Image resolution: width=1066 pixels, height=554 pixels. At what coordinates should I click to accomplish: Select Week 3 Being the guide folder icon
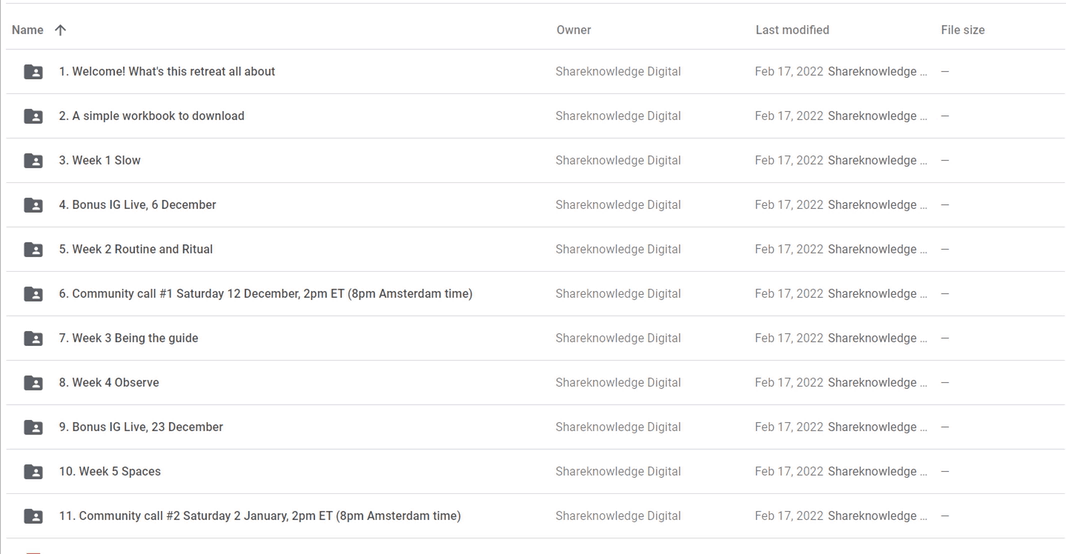[33, 338]
